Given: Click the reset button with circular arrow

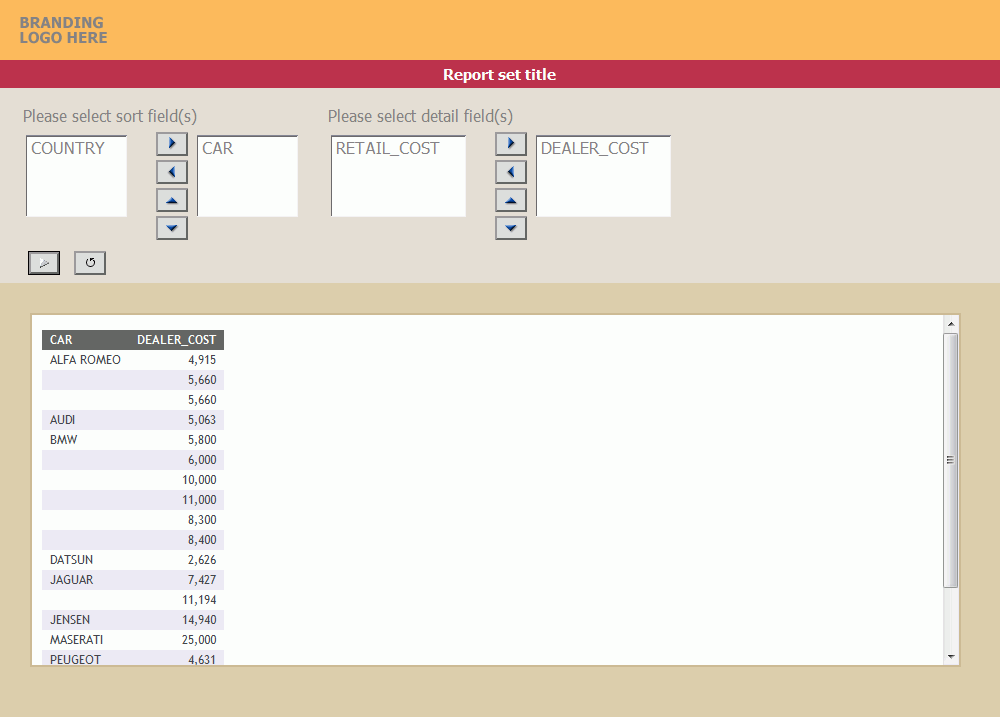Looking at the screenshot, I should click(90, 263).
